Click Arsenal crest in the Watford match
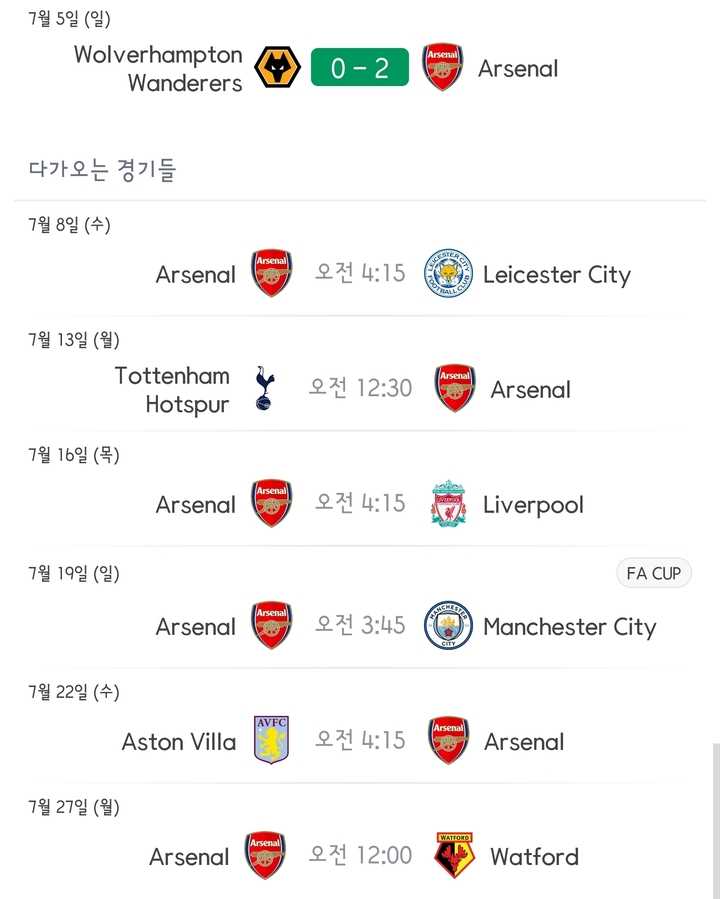This screenshot has width=720, height=899. (266, 856)
